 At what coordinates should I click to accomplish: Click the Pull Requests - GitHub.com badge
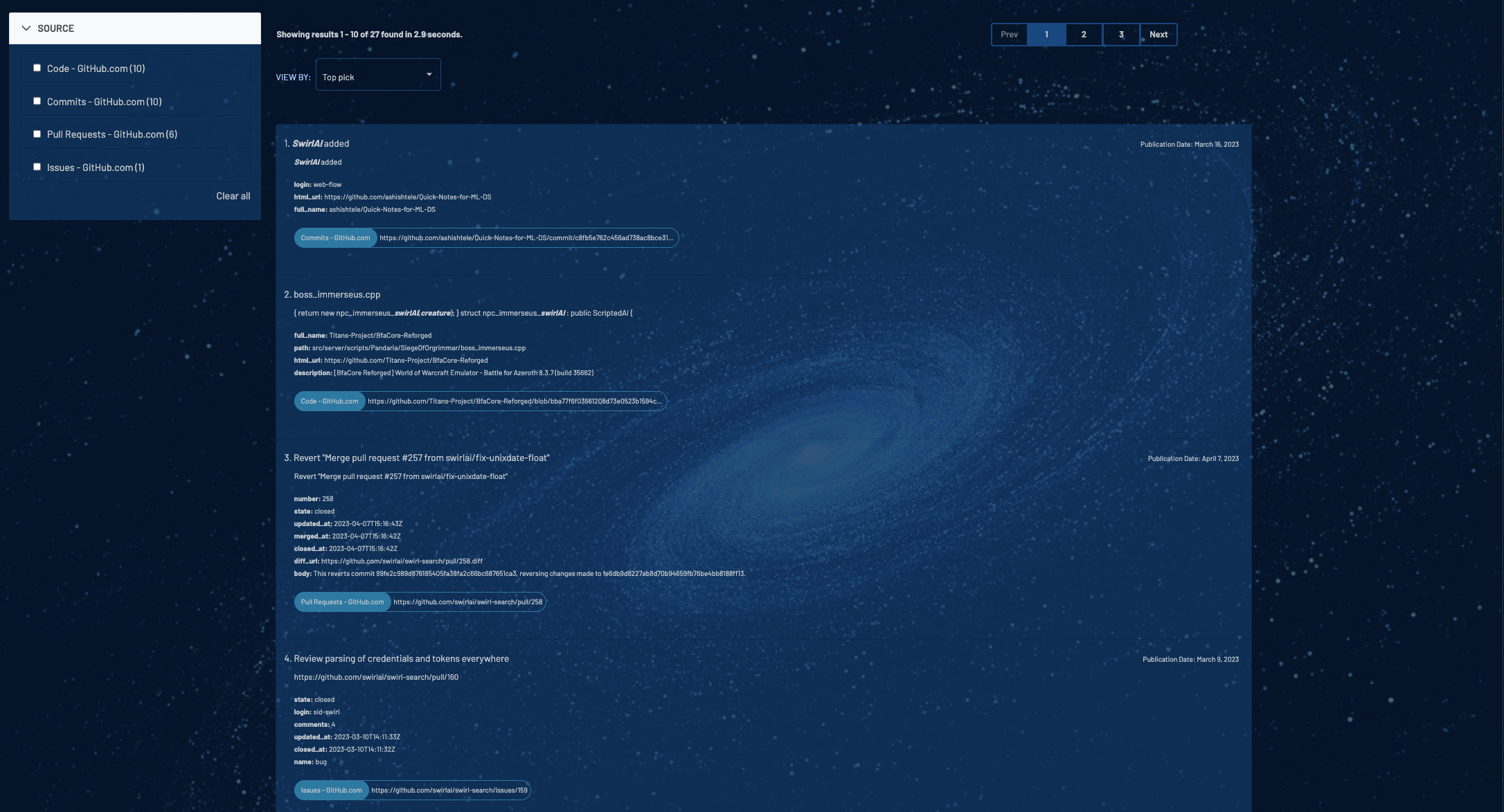(342, 602)
